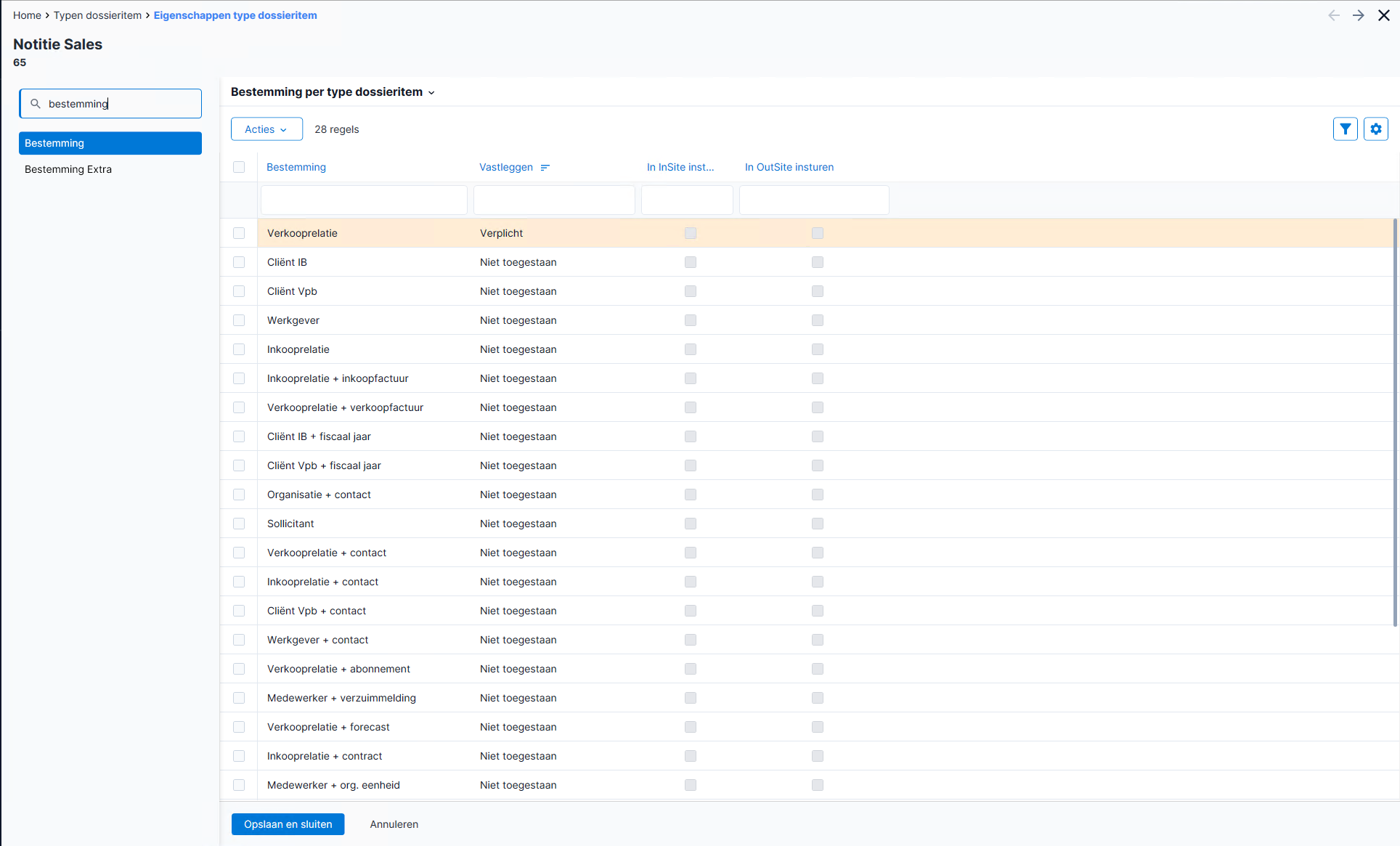The height and width of the screenshot is (846, 1400).
Task: Close the properties window with X
Action: pos(1383,15)
